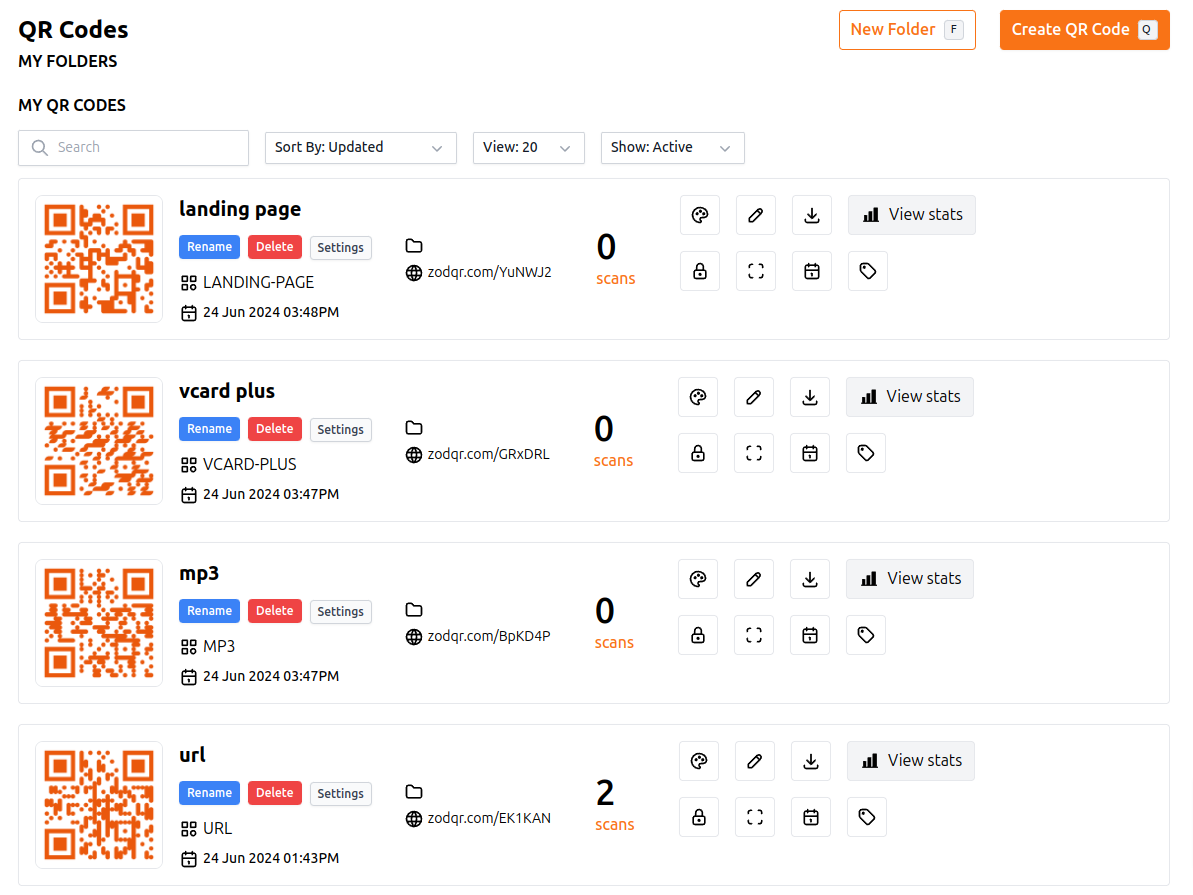The image size is (1193, 895).
Task: Open palette customize icon for vcard plus
Action: click(x=698, y=397)
